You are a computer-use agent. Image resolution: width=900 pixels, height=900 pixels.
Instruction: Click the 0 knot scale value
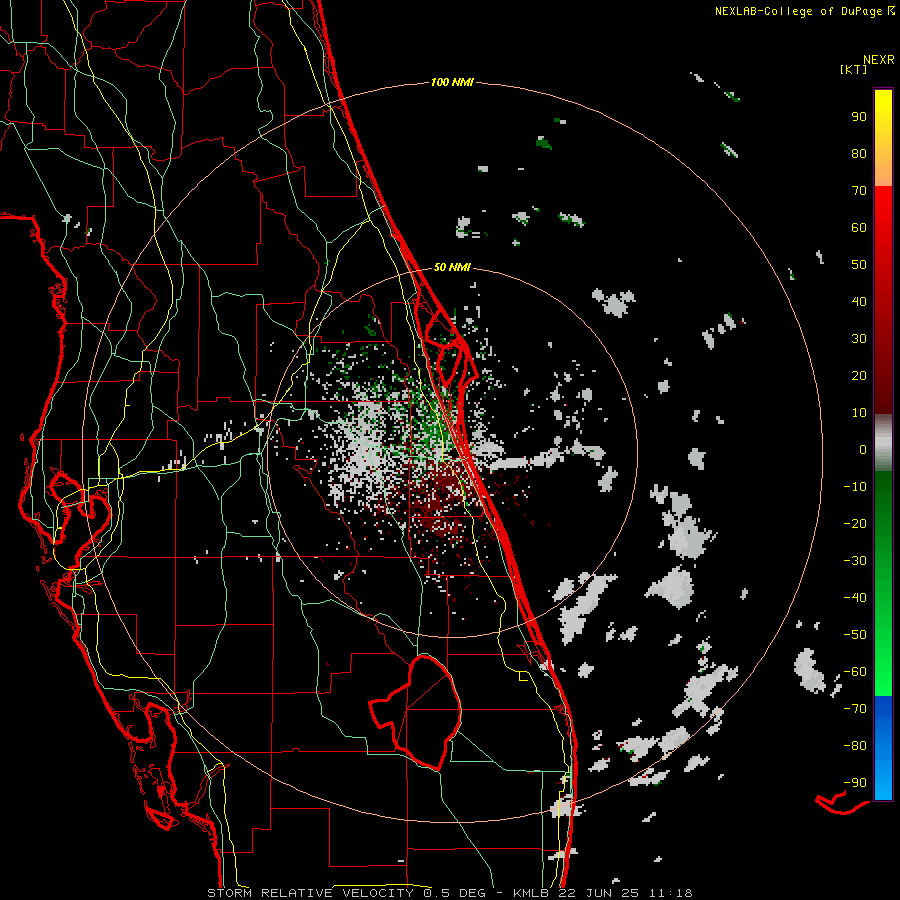863,449
